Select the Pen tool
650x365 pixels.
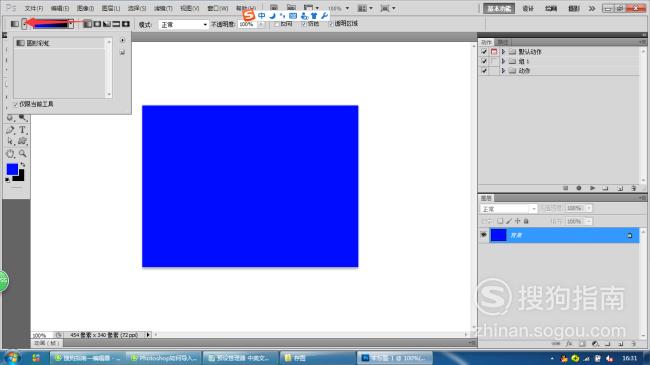click(10, 130)
